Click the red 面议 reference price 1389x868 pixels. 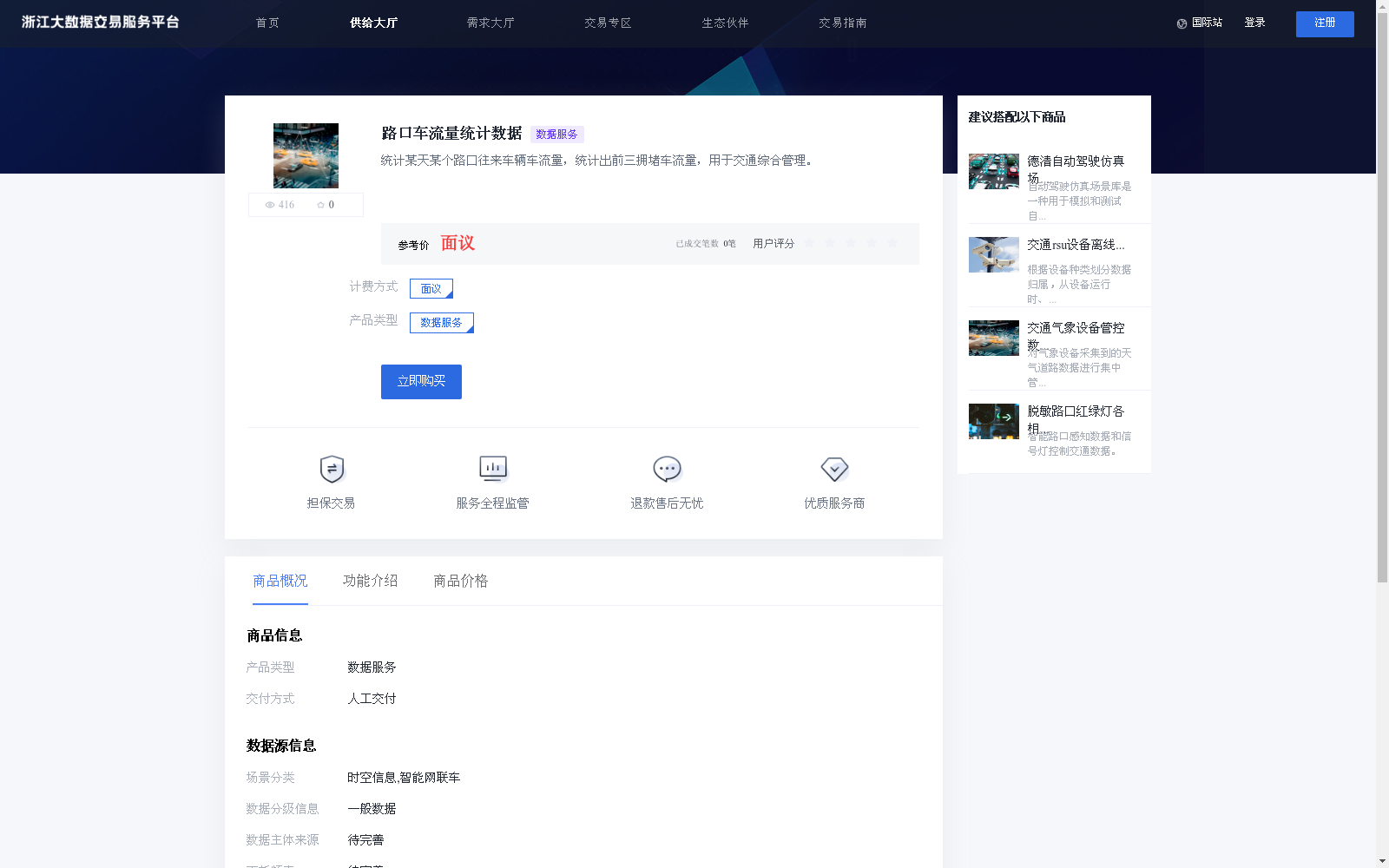tap(458, 243)
